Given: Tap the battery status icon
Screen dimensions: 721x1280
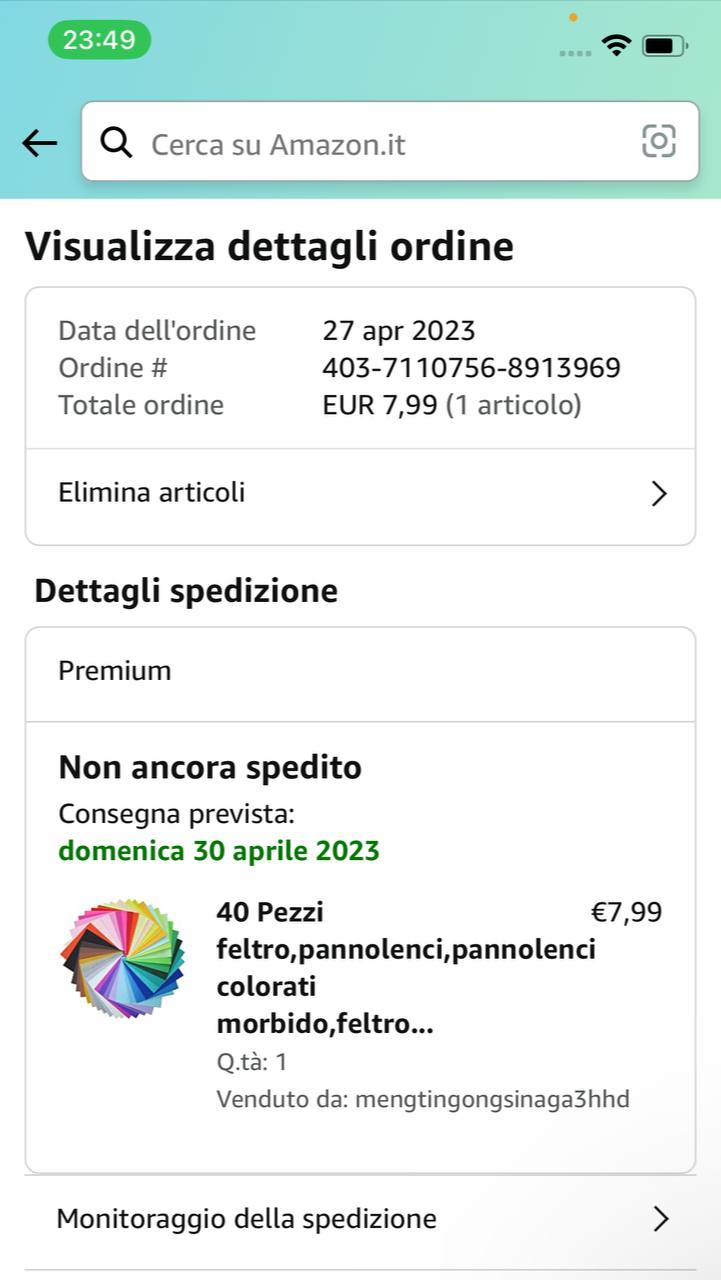Looking at the screenshot, I should (x=664, y=45).
